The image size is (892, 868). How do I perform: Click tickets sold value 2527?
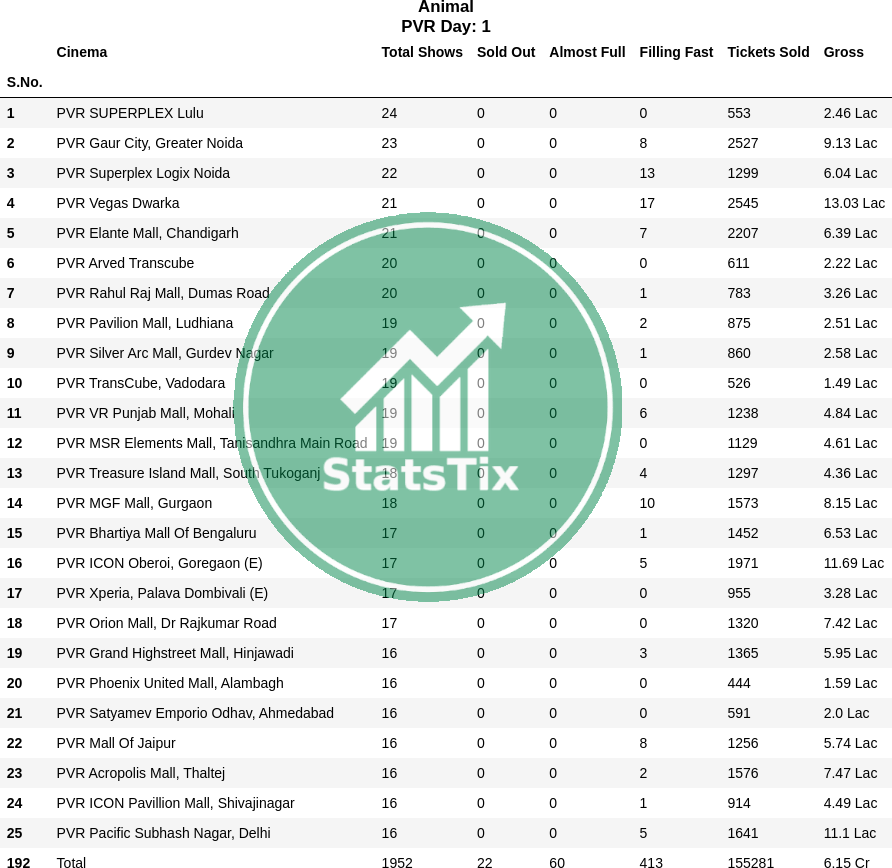(742, 143)
